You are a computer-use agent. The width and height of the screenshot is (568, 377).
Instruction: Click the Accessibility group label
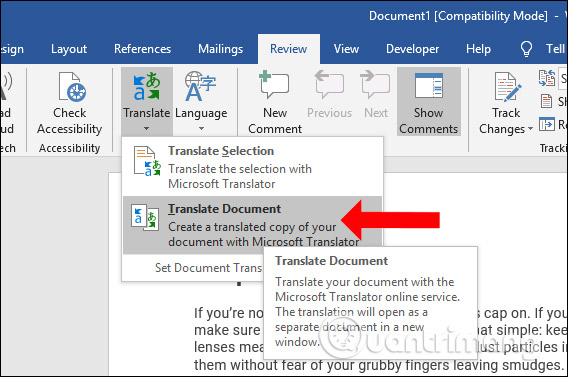(70, 148)
